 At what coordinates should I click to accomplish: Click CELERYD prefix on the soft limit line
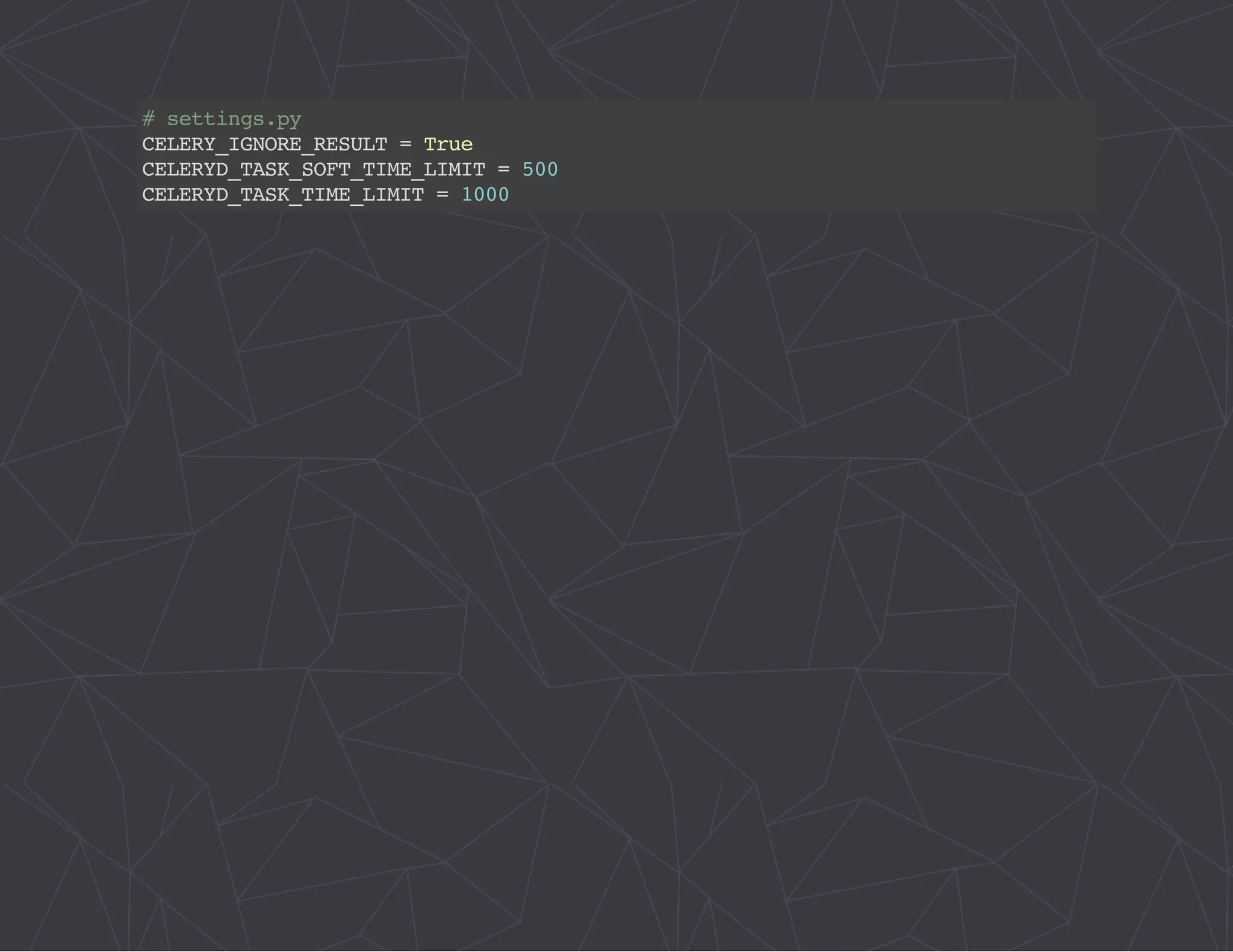(185, 170)
